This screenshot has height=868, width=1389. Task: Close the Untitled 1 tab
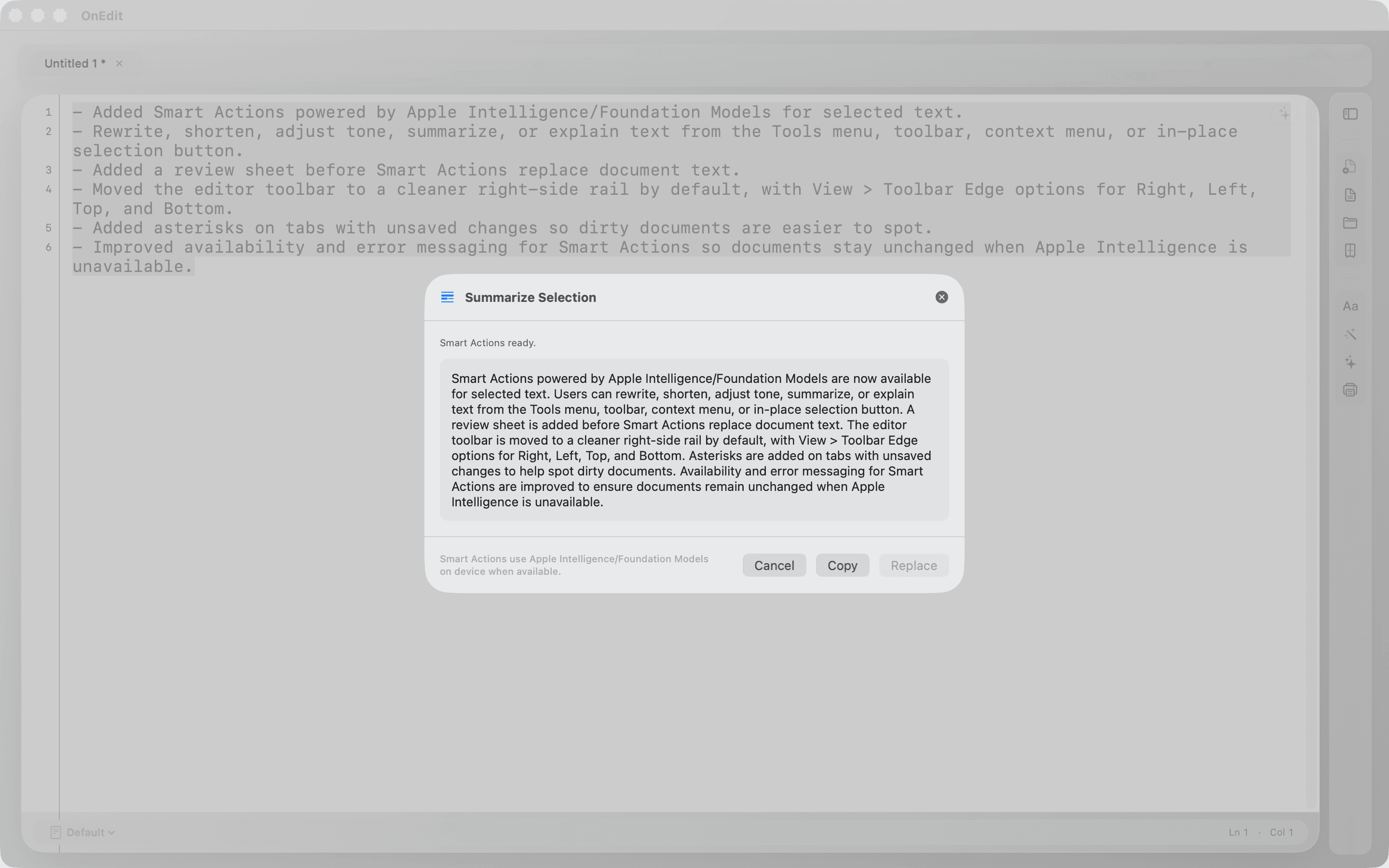click(x=120, y=64)
